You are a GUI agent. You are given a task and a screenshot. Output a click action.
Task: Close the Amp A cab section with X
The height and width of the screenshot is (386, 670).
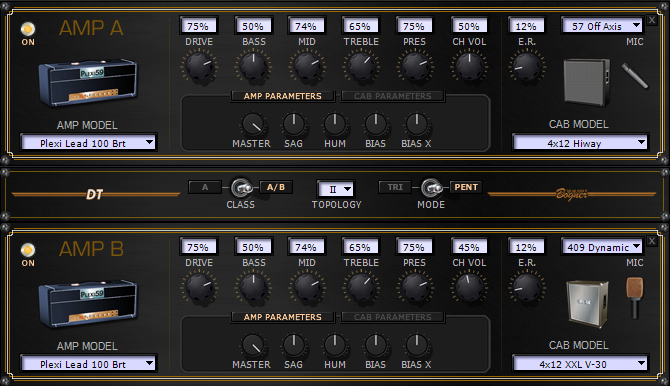(x=652, y=20)
